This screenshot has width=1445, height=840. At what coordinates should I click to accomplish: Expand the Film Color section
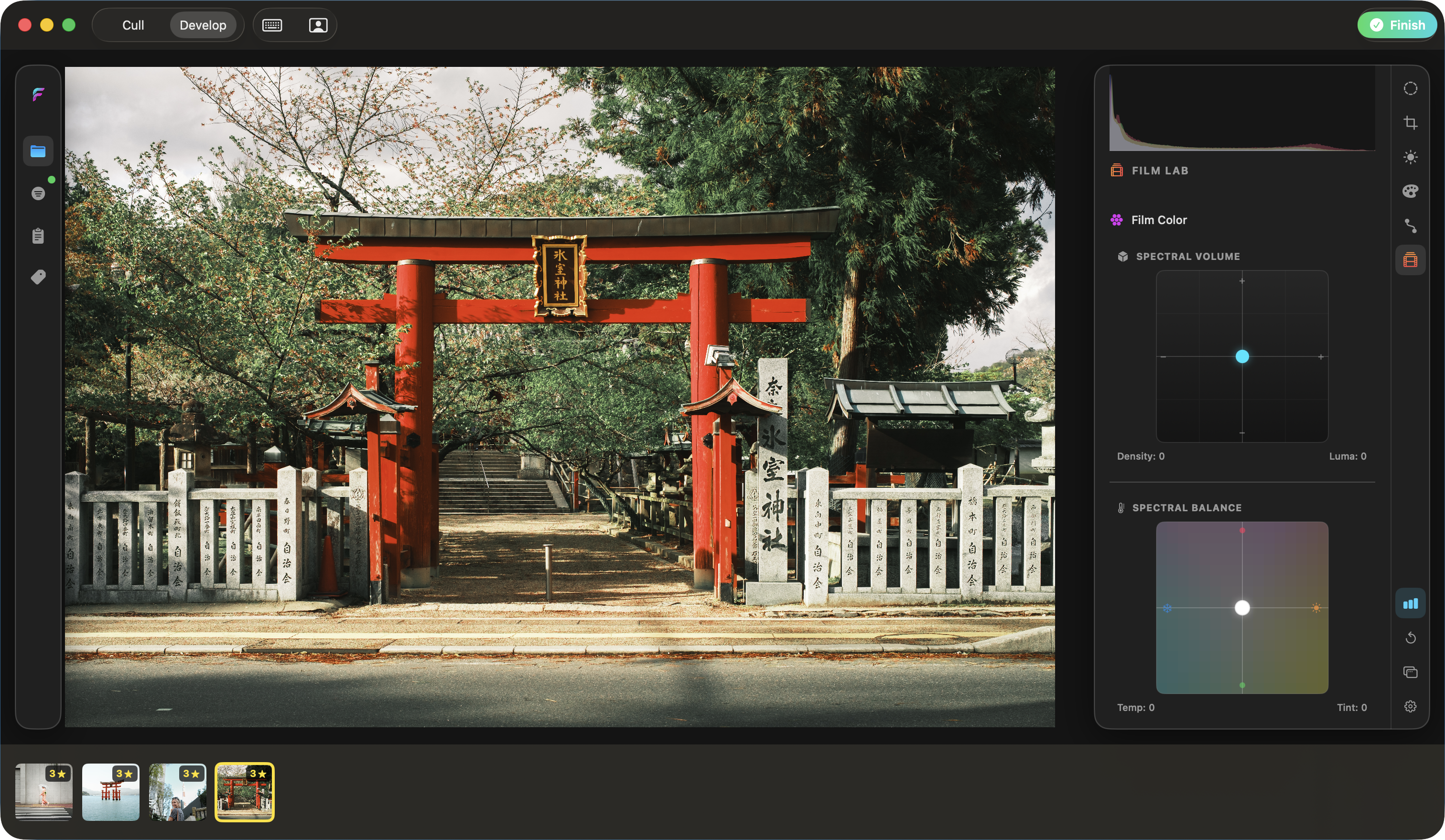(x=1158, y=220)
